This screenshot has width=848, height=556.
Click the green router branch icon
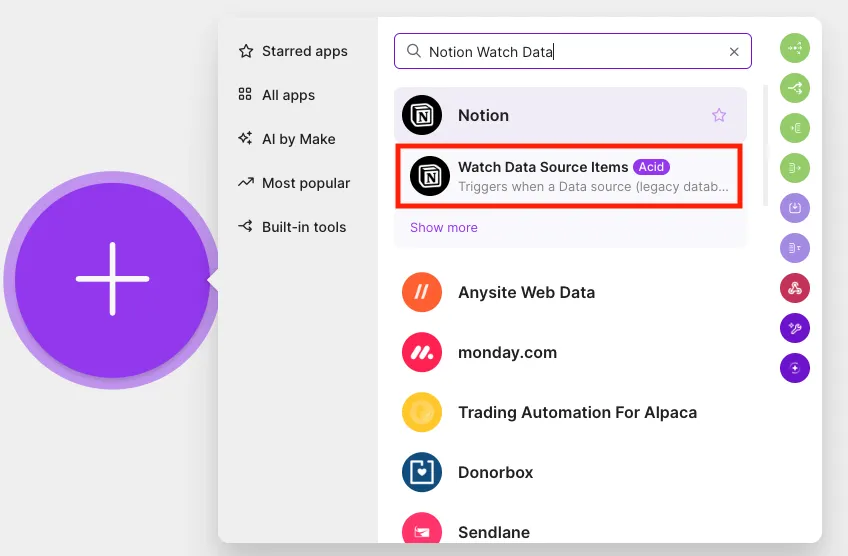coord(795,88)
